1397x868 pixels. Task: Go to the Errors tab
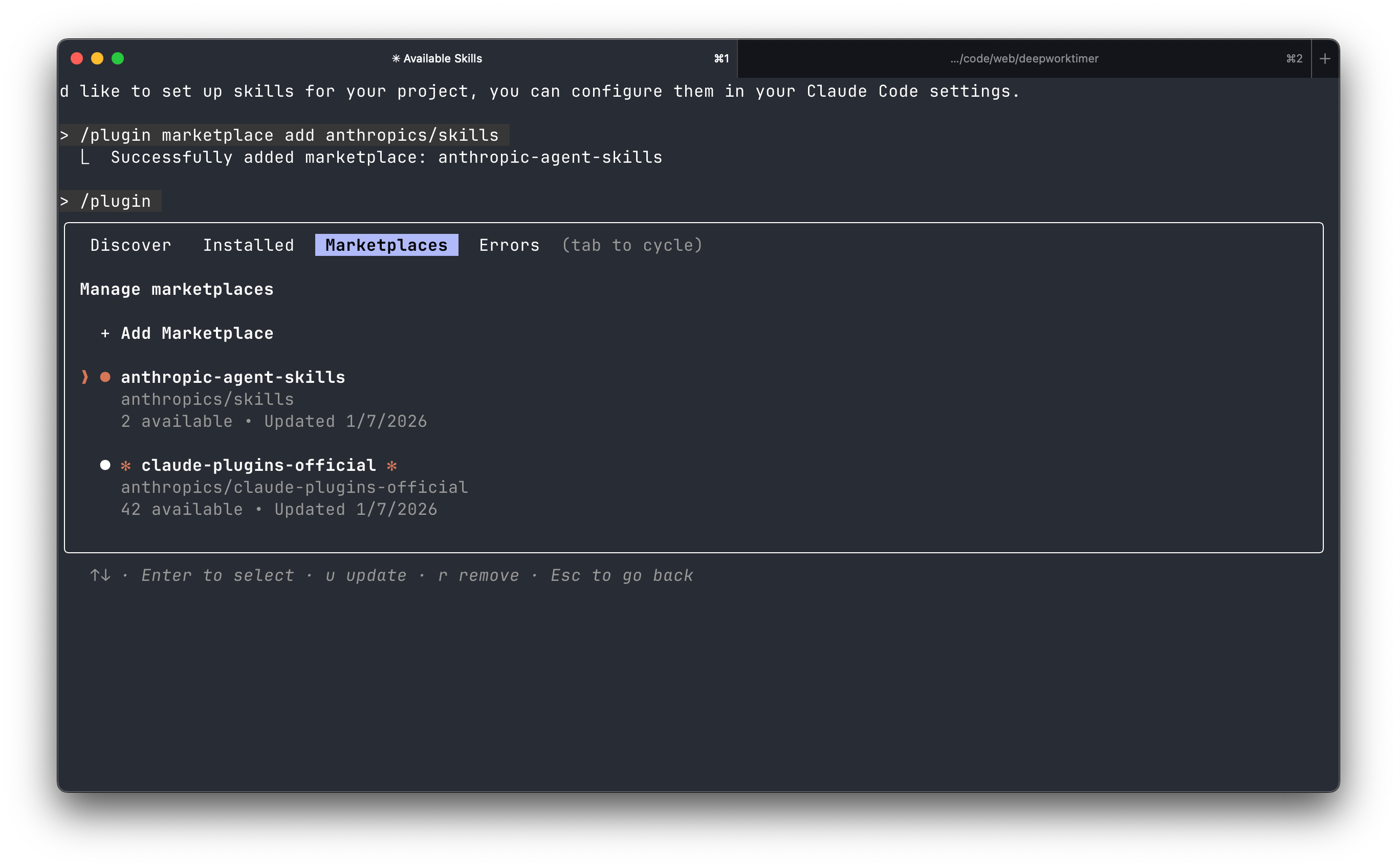(x=509, y=245)
